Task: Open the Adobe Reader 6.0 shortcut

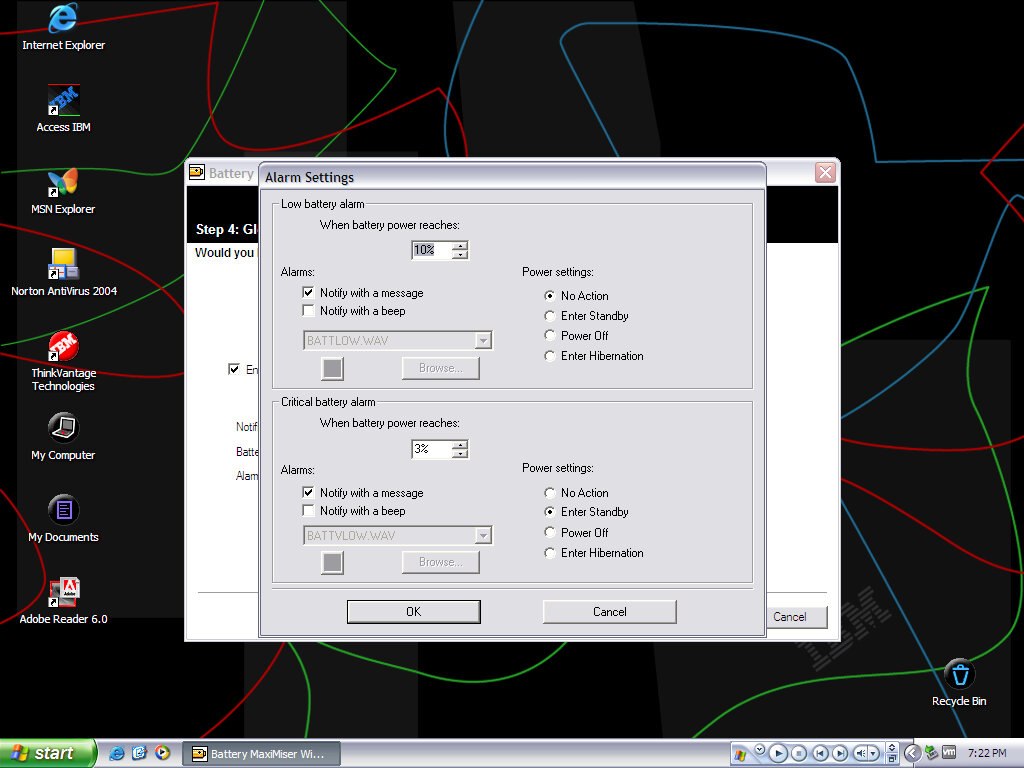Action: pyautogui.click(x=63, y=594)
